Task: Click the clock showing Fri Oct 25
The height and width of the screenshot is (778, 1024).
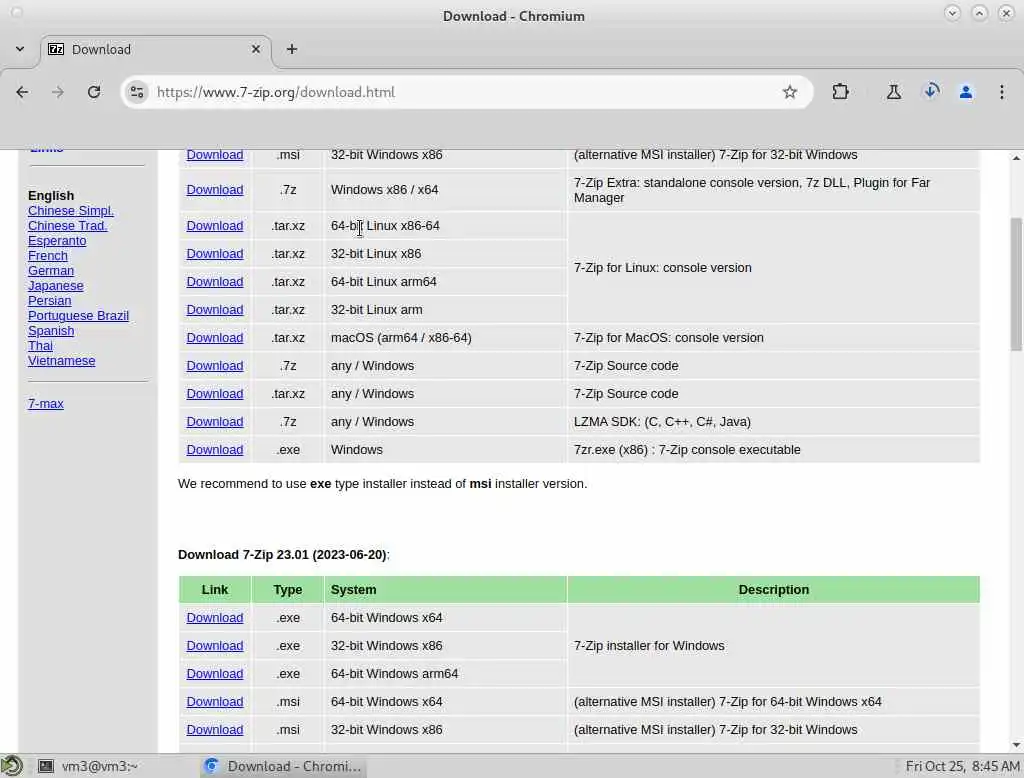Action: click(x=962, y=766)
